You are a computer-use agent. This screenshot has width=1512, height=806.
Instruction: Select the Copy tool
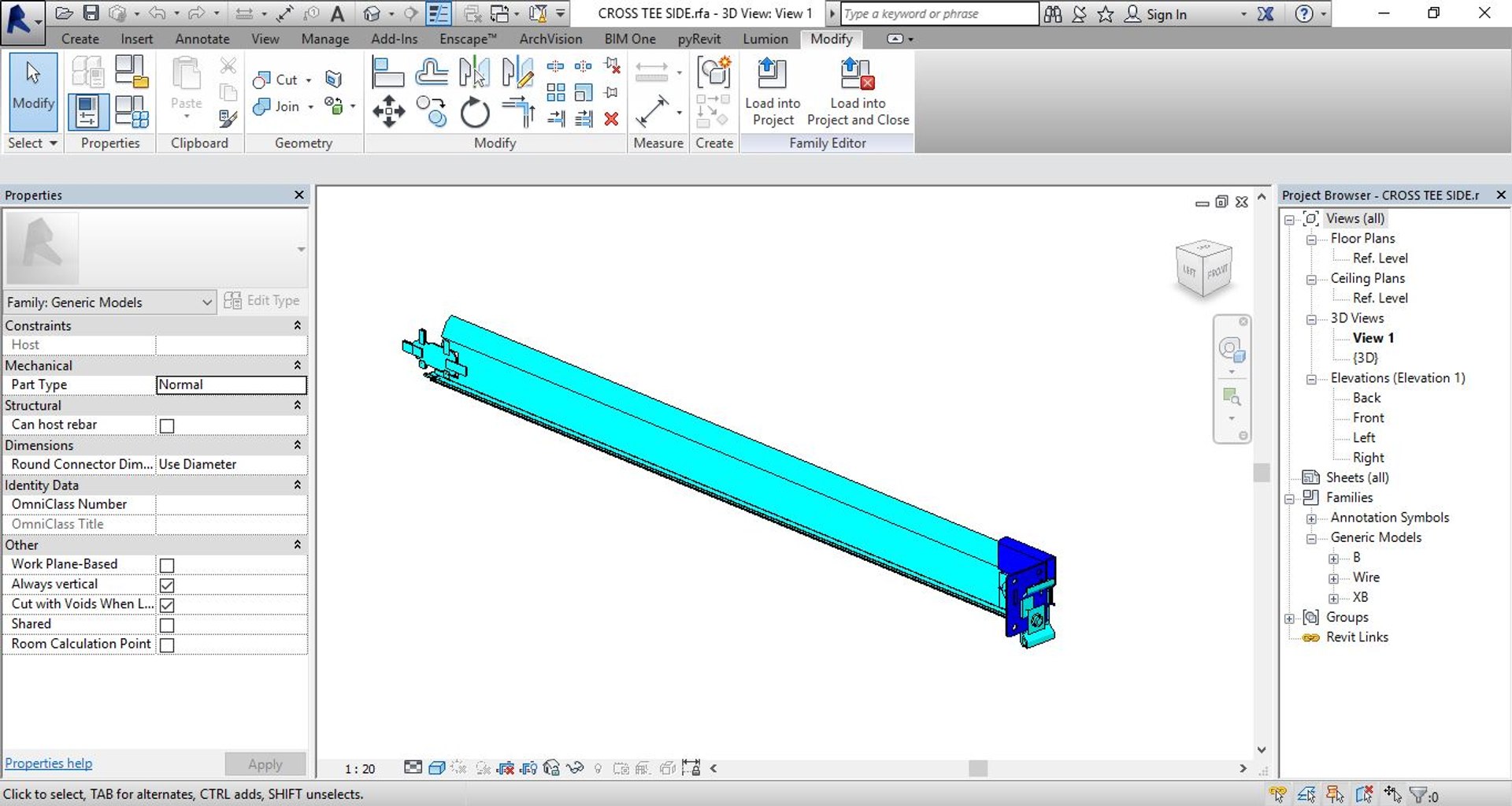(x=432, y=112)
